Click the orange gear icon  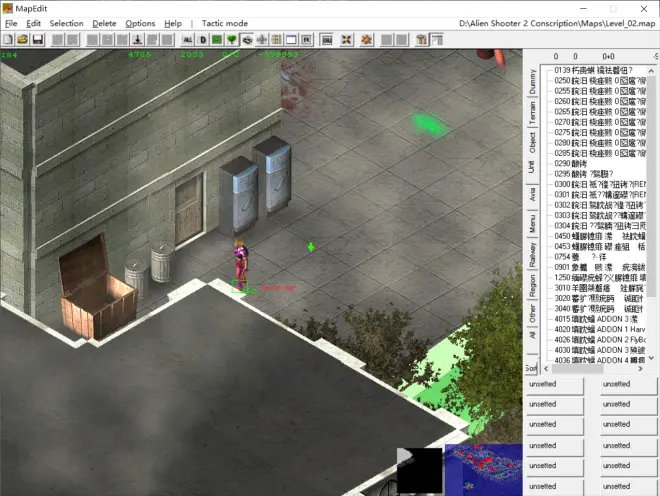(x=366, y=40)
